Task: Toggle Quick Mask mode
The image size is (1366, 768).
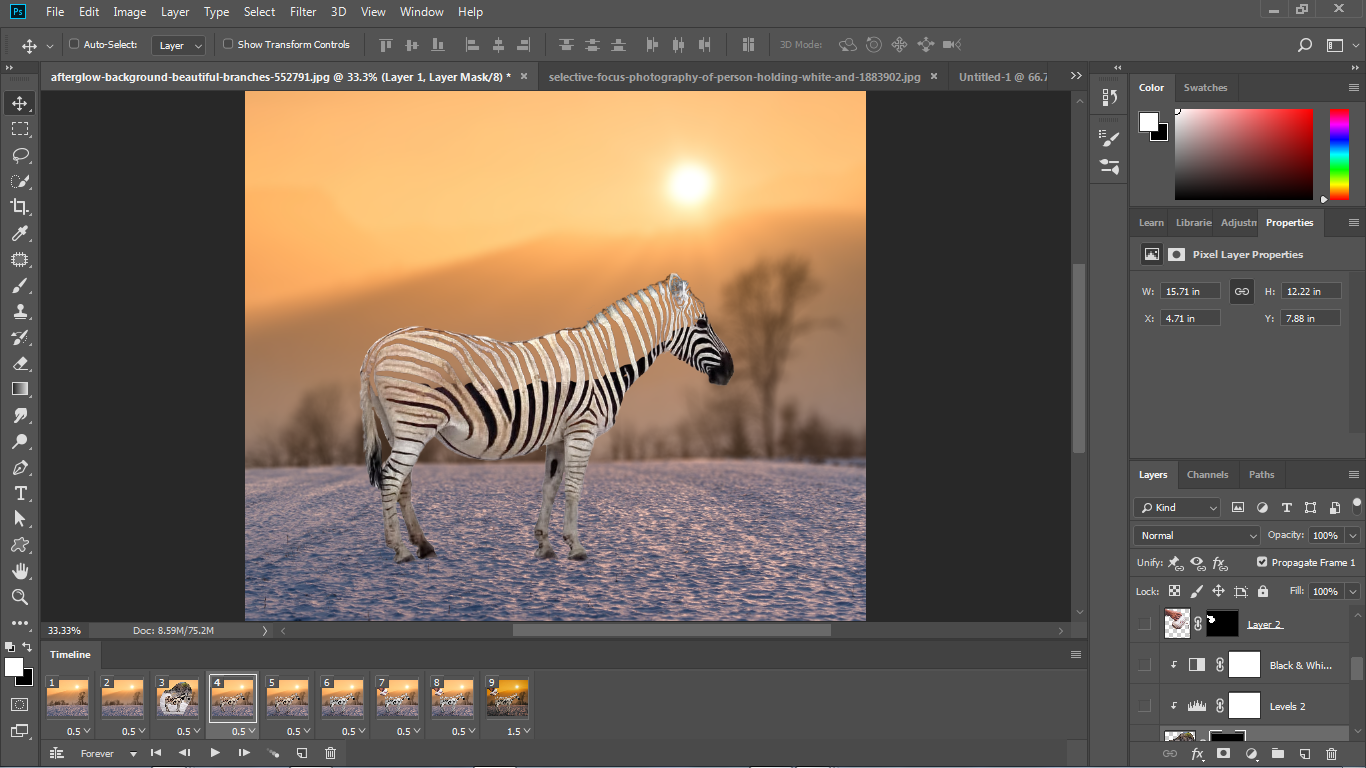Action: [20, 704]
